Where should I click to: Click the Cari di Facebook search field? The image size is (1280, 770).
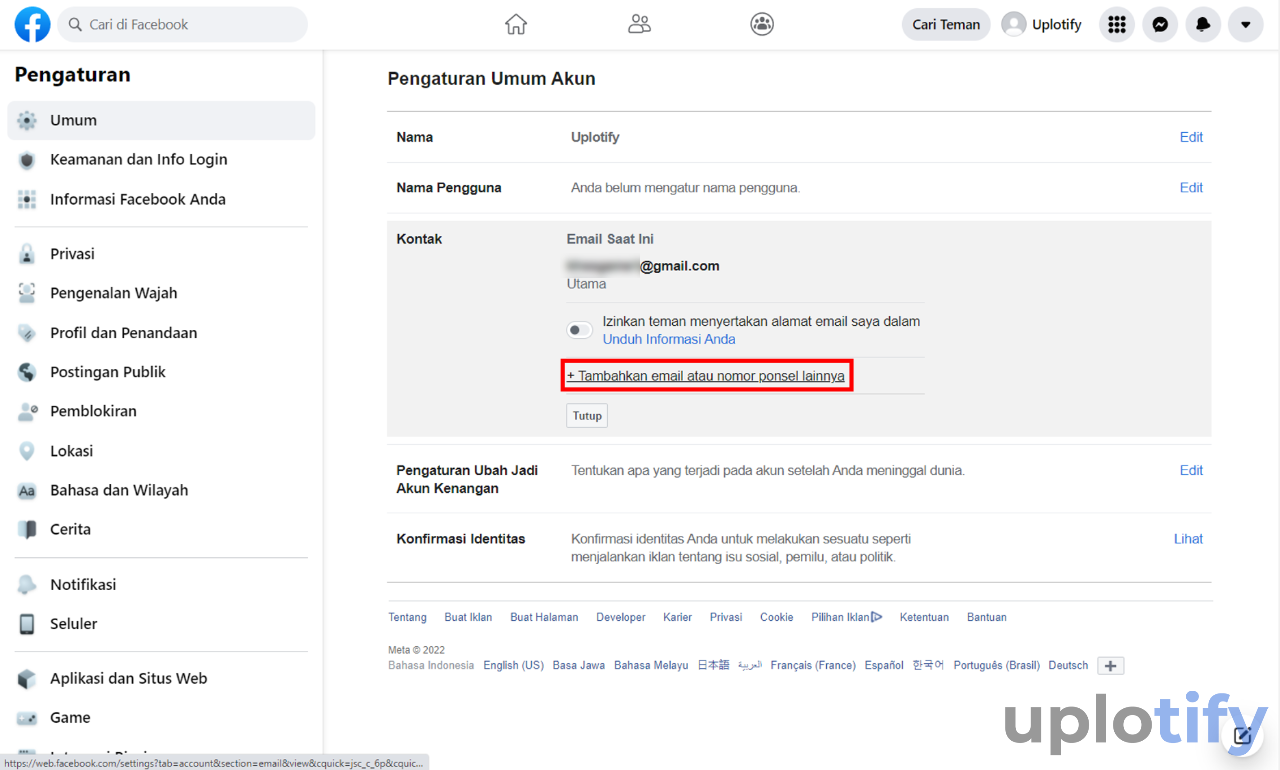click(182, 24)
